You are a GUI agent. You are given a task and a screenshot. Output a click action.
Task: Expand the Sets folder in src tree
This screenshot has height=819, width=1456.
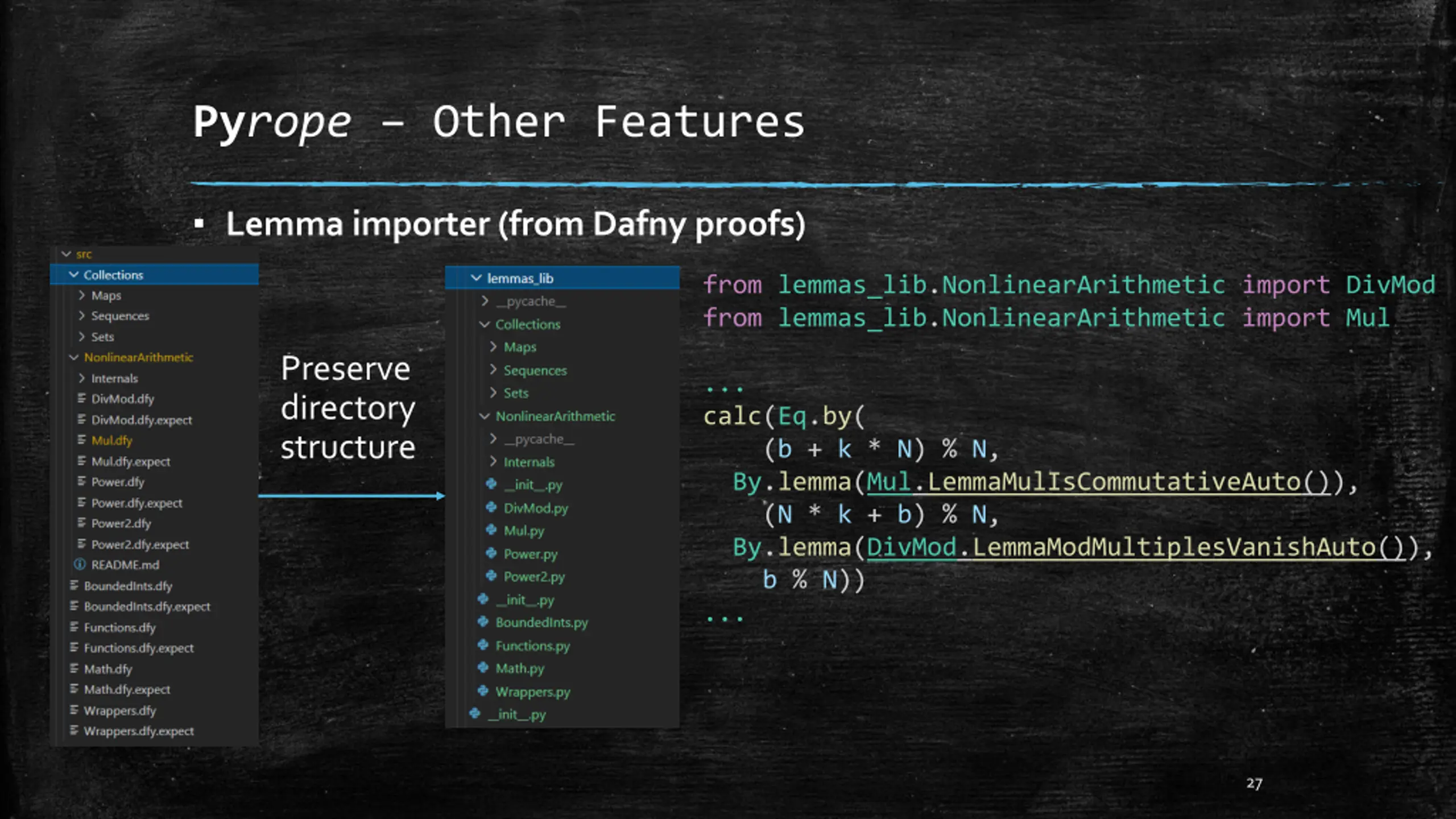click(81, 337)
